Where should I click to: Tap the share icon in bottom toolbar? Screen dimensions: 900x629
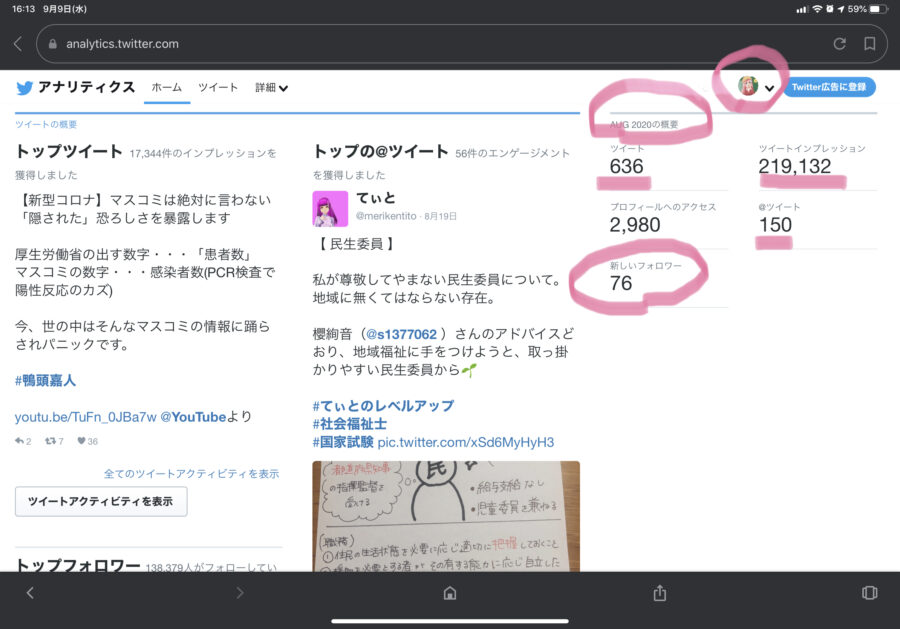[660, 593]
